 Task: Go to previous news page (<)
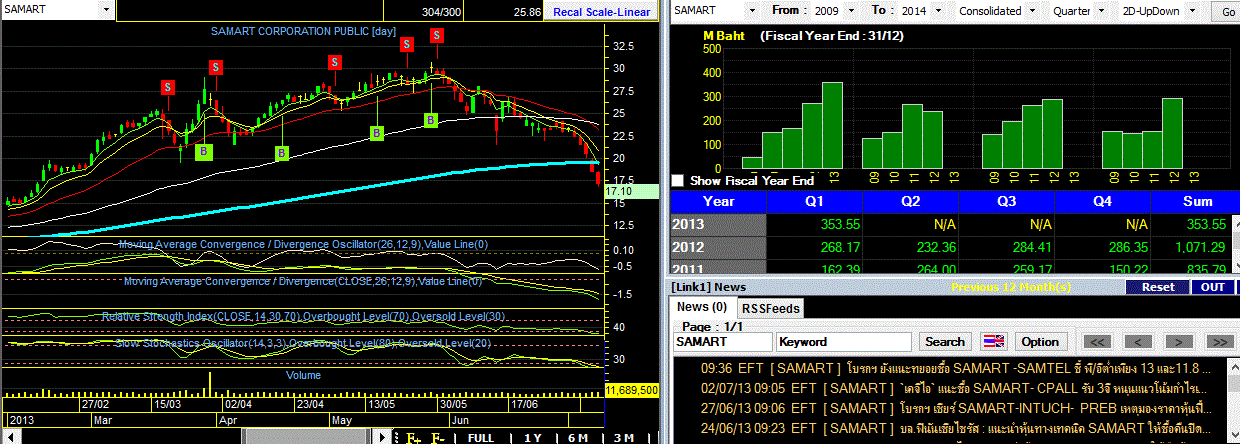[1138, 342]
